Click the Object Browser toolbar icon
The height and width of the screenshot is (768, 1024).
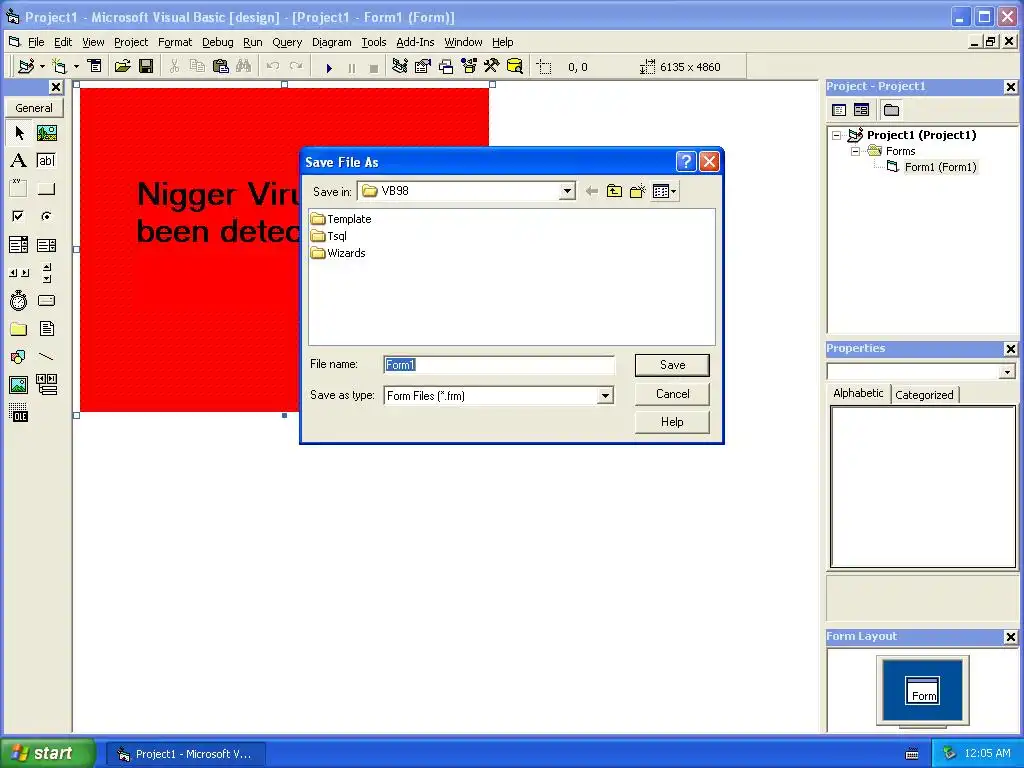point(469,67)
